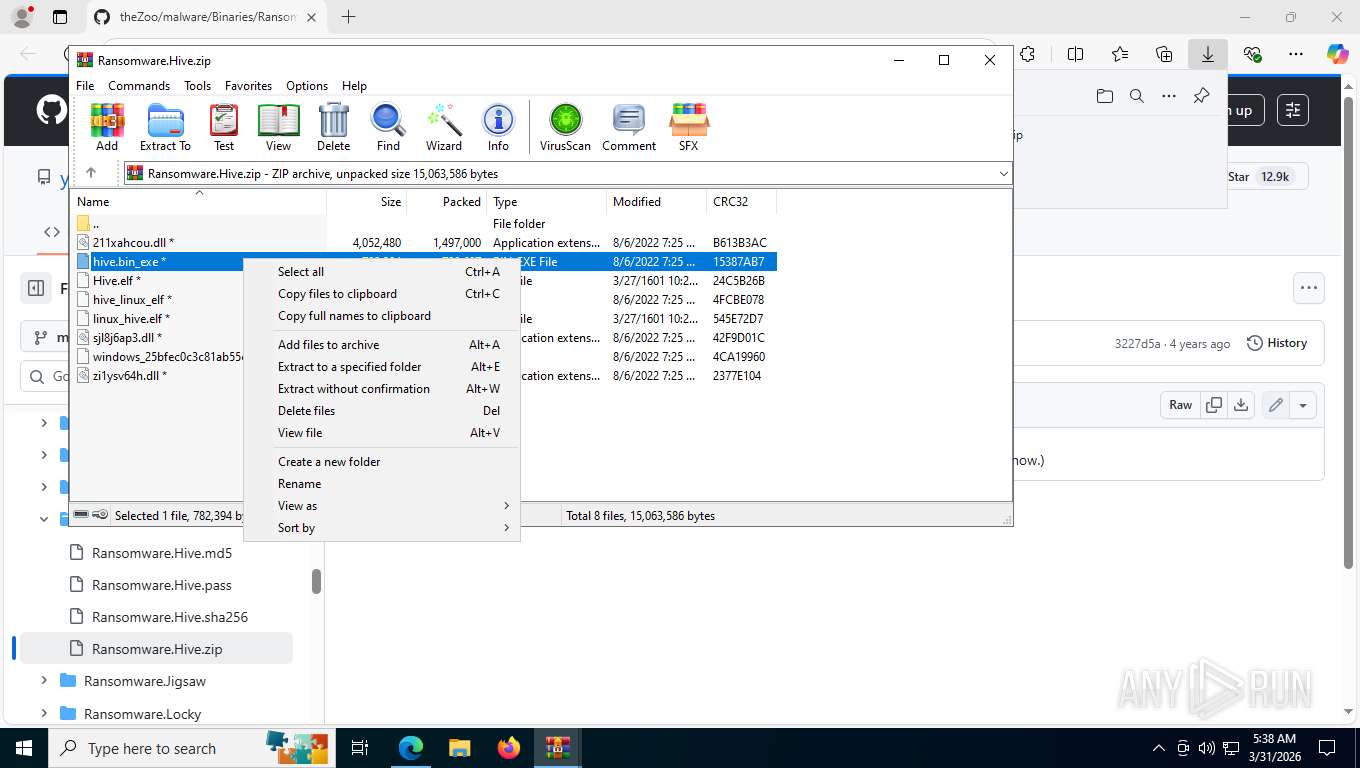The image size is (1360, 768).
Task: Copy raw file icon on GitHub
Action: click(1214, 405)
